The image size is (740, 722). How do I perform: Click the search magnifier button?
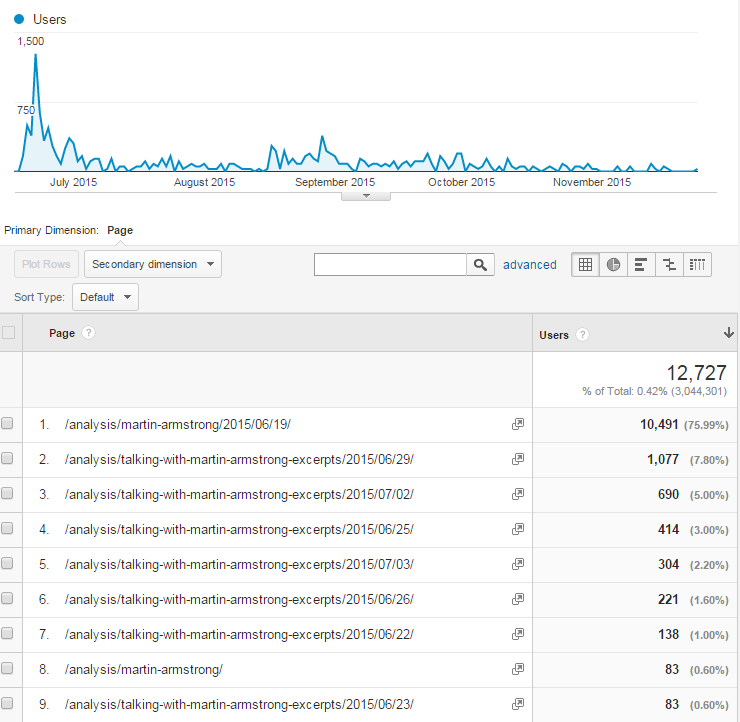click(x=480, y=265)
